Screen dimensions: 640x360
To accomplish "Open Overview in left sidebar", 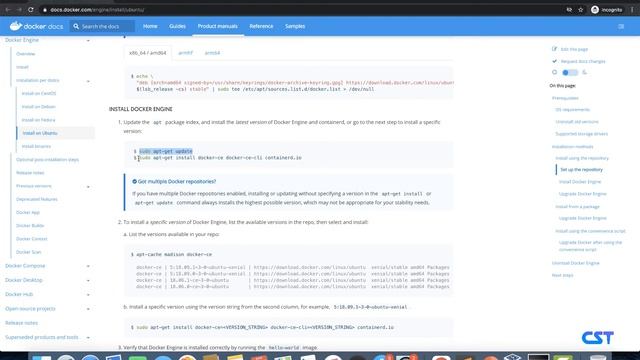I will tap(25, 54).
